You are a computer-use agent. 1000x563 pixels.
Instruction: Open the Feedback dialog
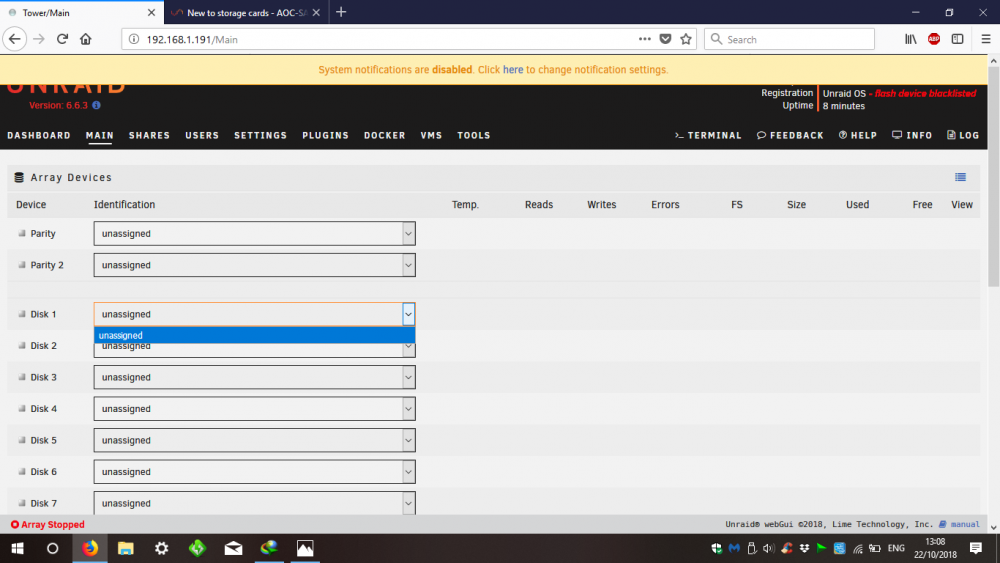pyautogui.click(x=790, y=135)
